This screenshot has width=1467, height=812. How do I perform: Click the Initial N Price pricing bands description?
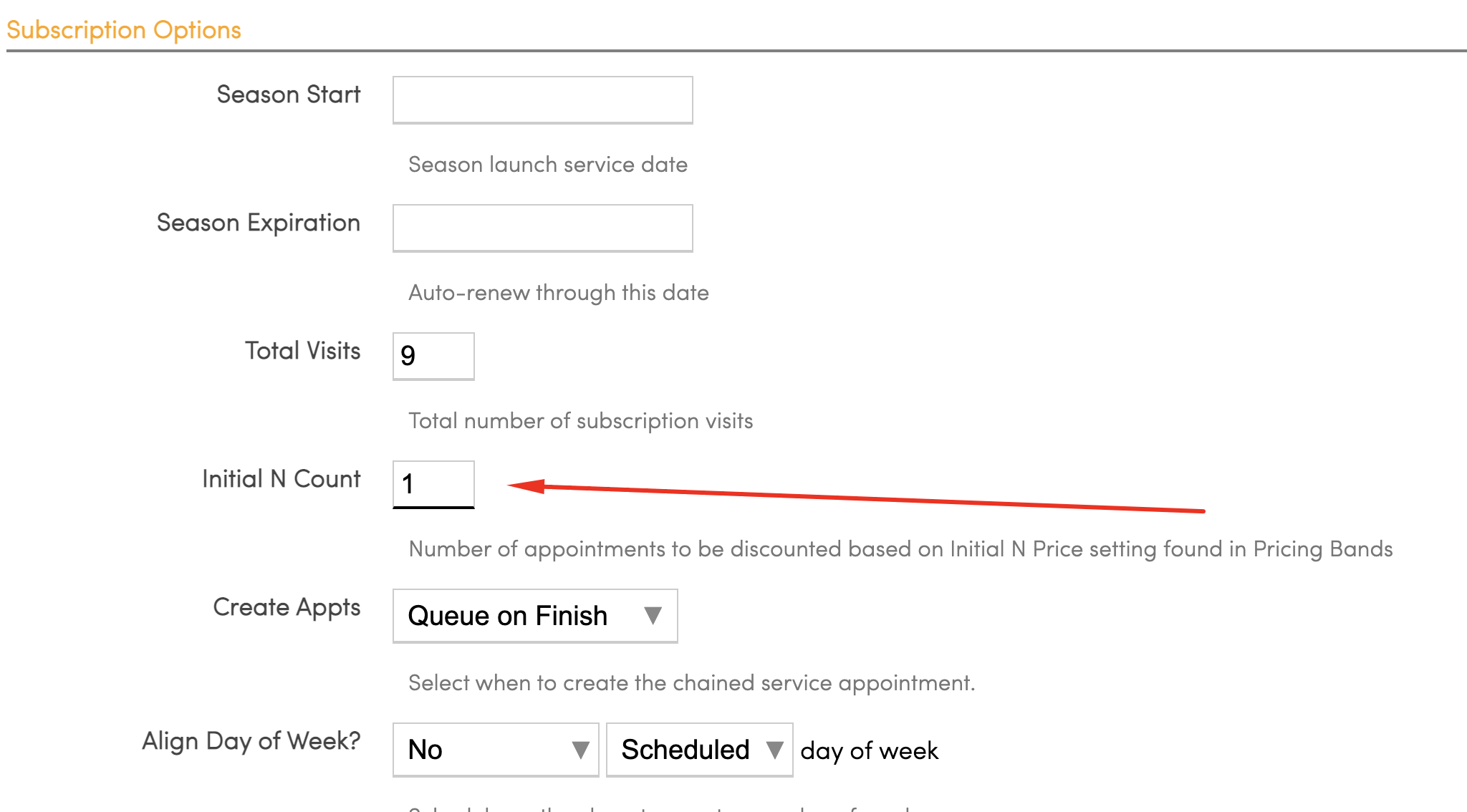click(x=900, y=549)
